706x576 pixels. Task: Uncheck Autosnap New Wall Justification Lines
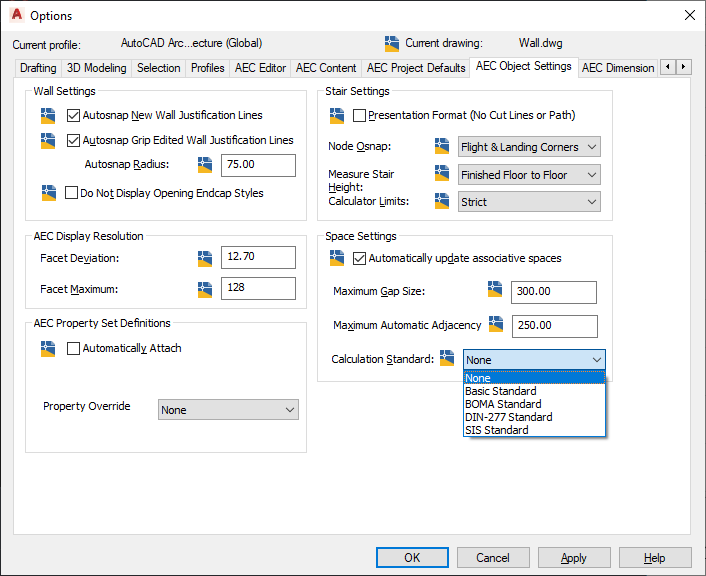73,116
